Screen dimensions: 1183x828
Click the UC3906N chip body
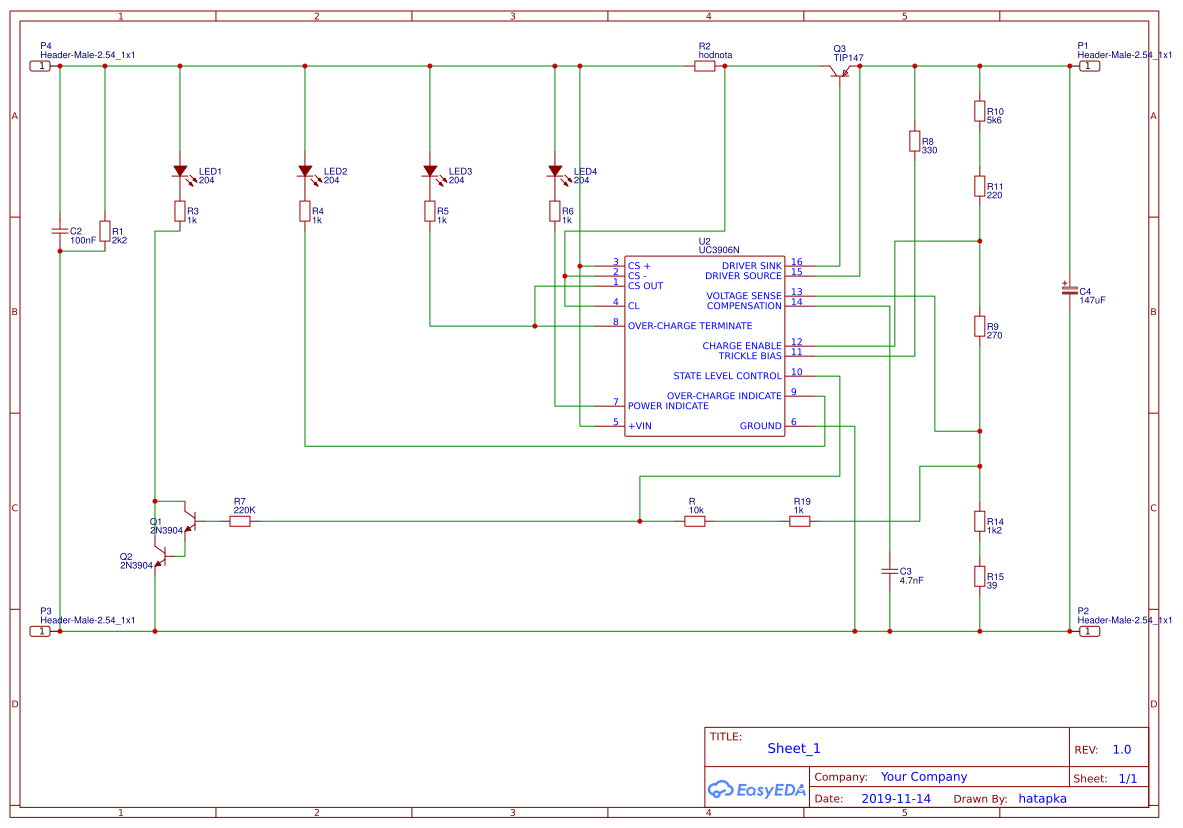705,346
